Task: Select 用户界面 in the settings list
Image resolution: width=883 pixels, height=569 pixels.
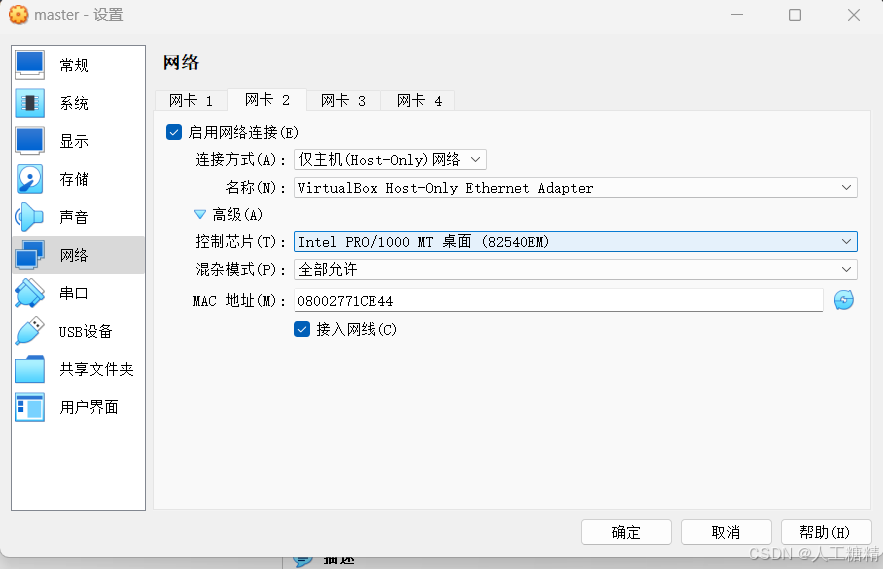Action: click(78, 407)
